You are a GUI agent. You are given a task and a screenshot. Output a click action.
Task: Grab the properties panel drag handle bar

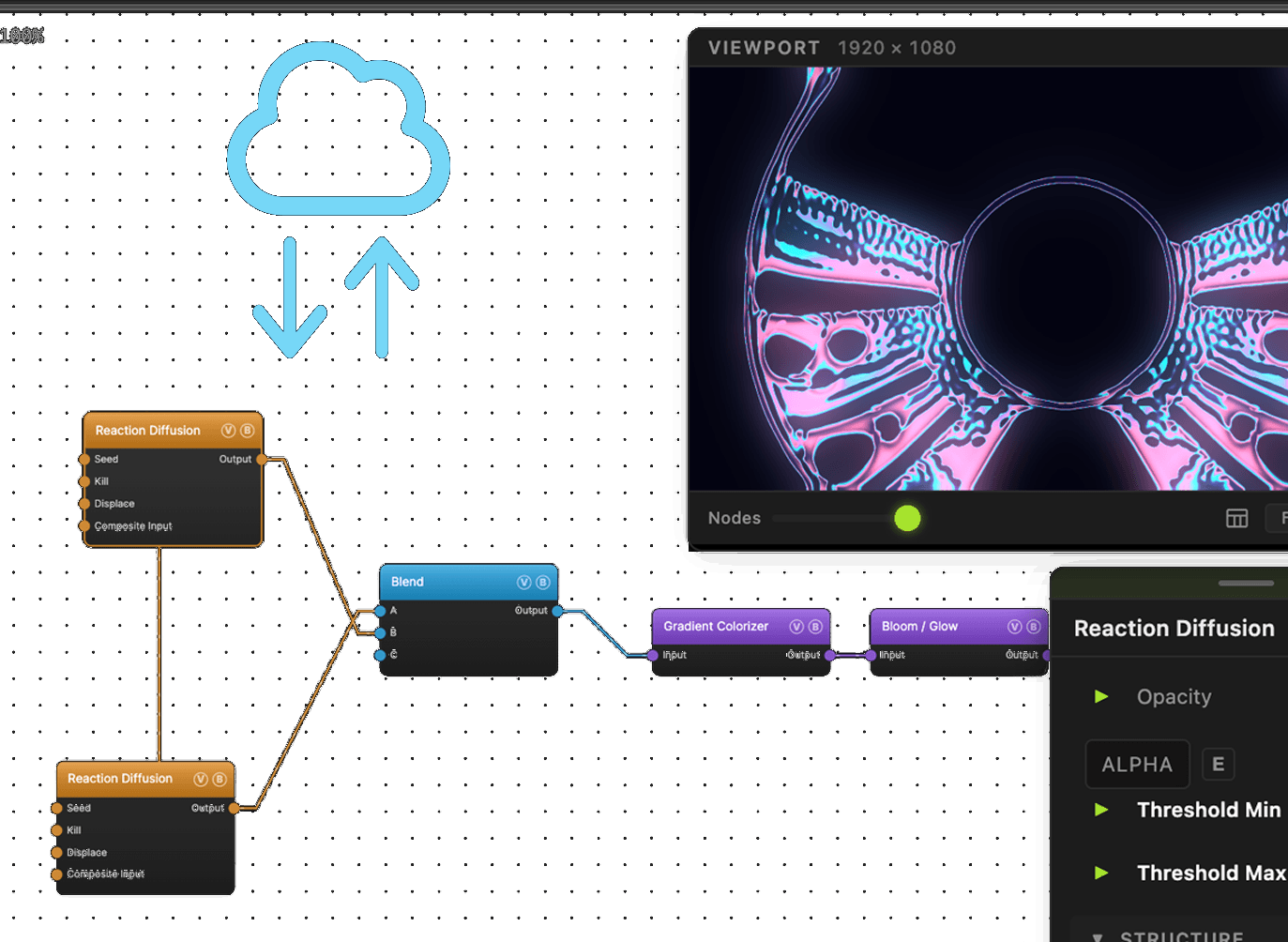click(x=1246, y=583)
